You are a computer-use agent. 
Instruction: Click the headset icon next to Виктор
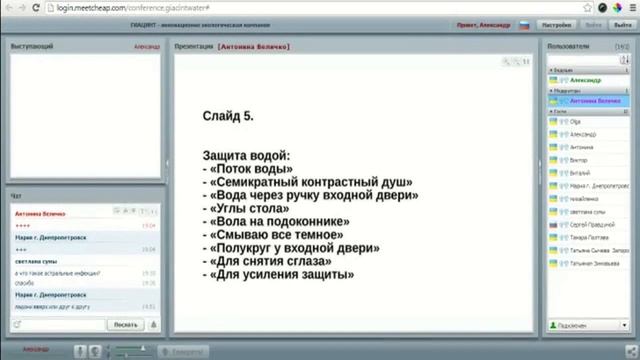coord(564,160)
